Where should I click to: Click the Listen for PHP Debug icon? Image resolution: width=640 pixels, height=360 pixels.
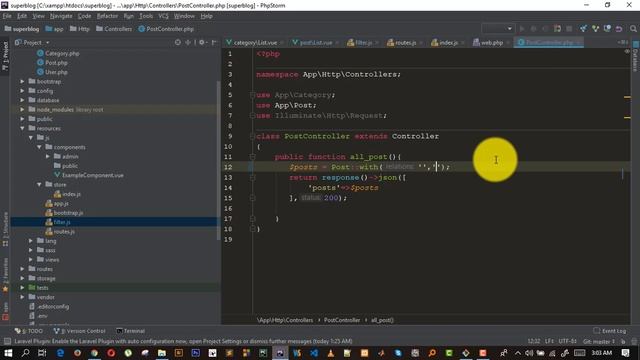click(557, 29)
